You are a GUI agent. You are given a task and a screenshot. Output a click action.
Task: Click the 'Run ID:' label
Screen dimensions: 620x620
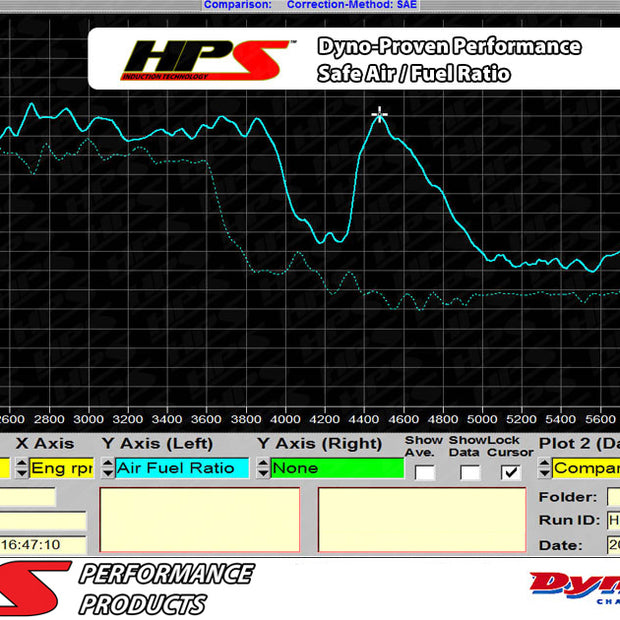[x=570, y=520]
